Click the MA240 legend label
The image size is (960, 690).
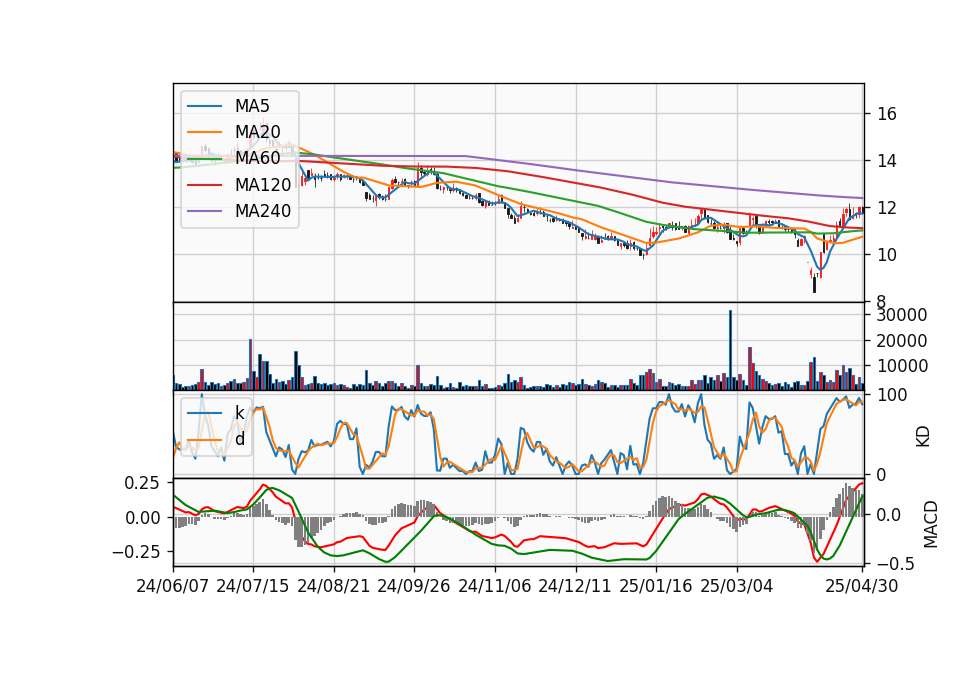263,211
